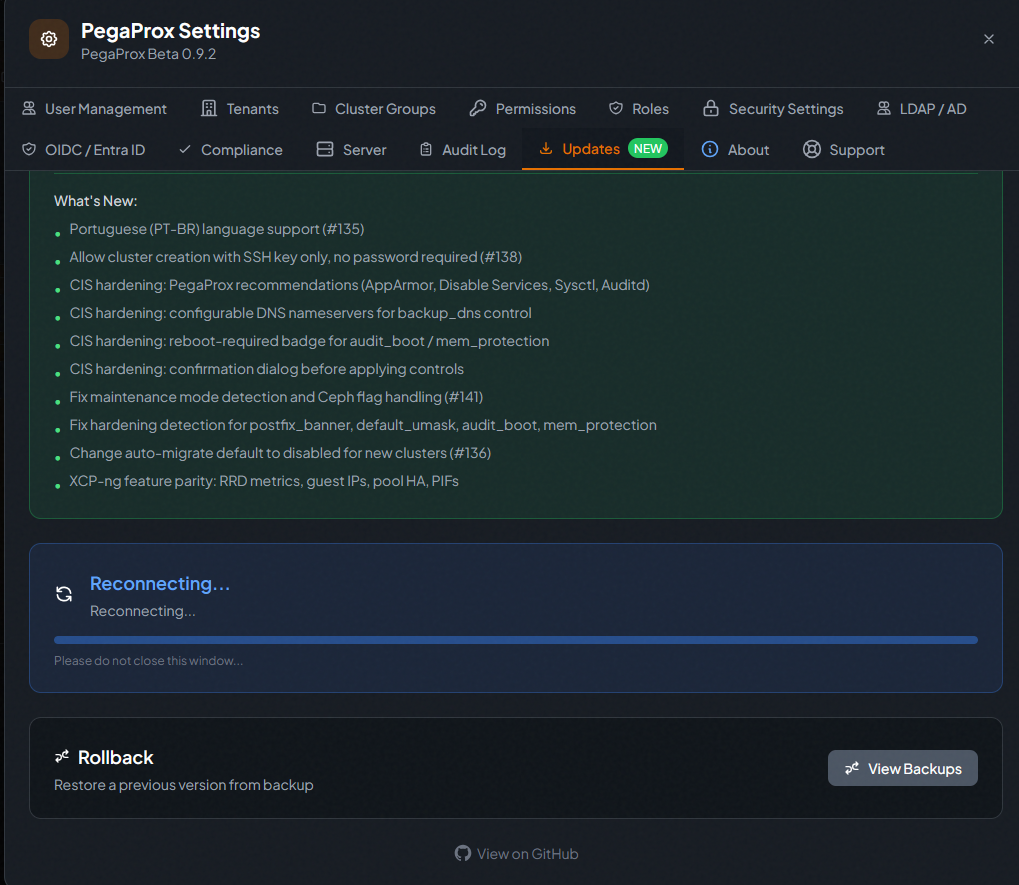Image resolution: width=1019 pixels, height=885 pixels.
Task: Open the Server tab
Action: [x=352, y=149]
